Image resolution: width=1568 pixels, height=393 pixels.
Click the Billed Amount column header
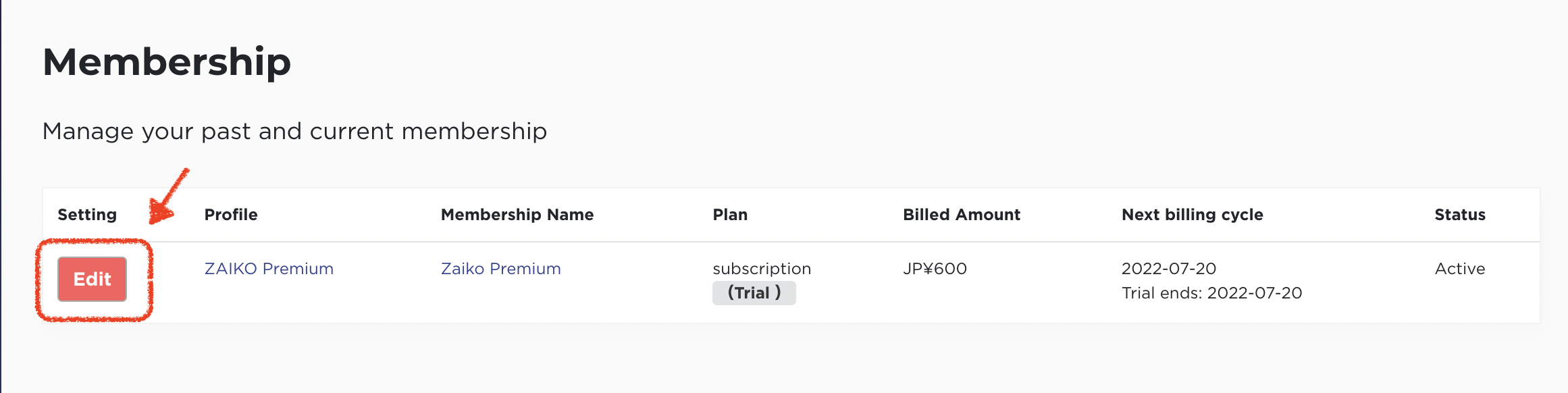tap(962, 215)
